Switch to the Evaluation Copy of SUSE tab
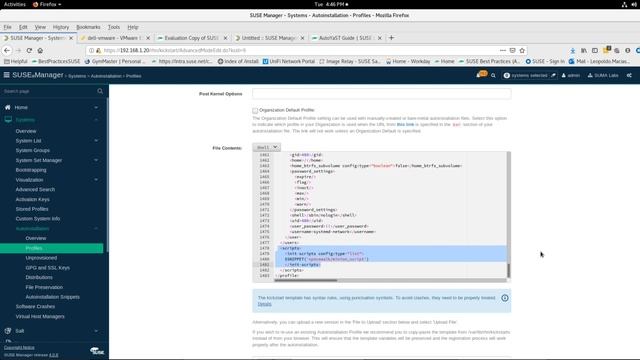This screenshot has height=360, width=640. point(191,38)
